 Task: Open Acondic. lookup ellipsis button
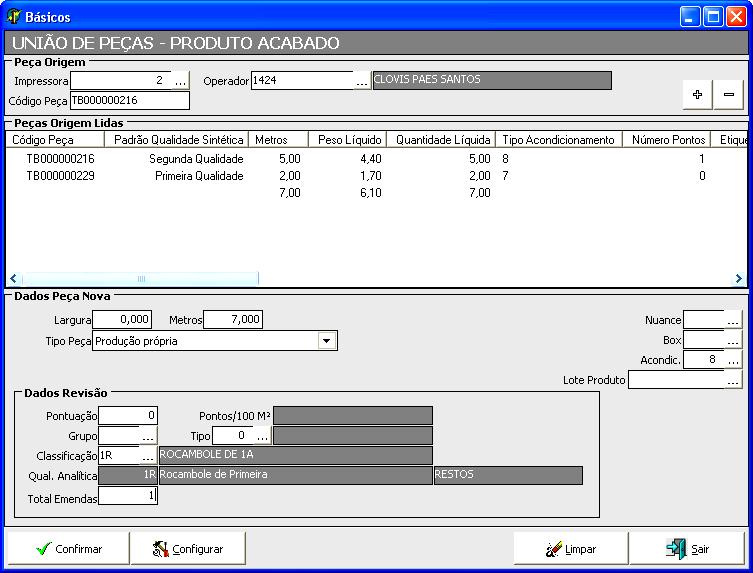[734, 360]
